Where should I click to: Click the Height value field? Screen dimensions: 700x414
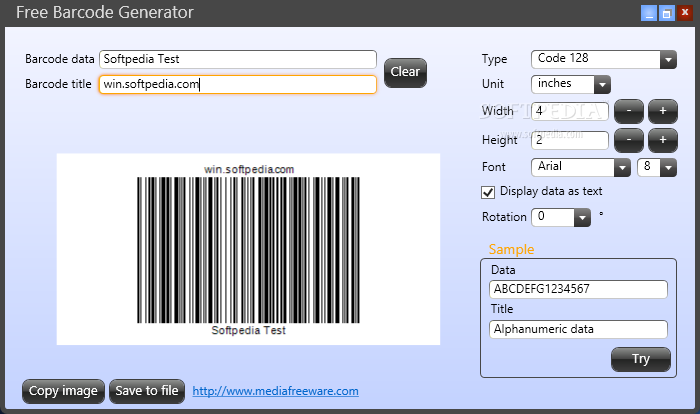tap(570, 140)
